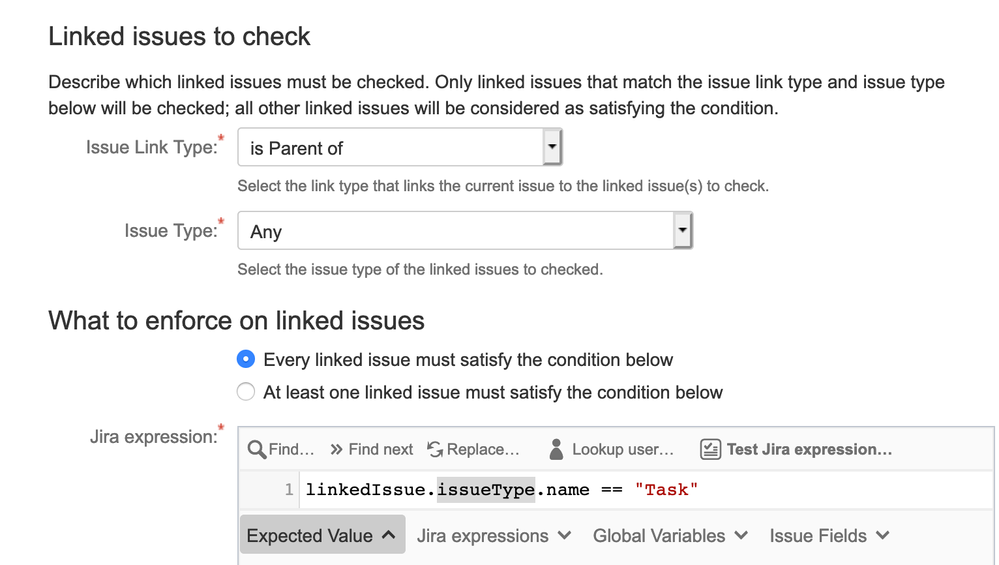Expand the Global Variables menu
This screenshot has height=565, width=999.
pos(670,536)
